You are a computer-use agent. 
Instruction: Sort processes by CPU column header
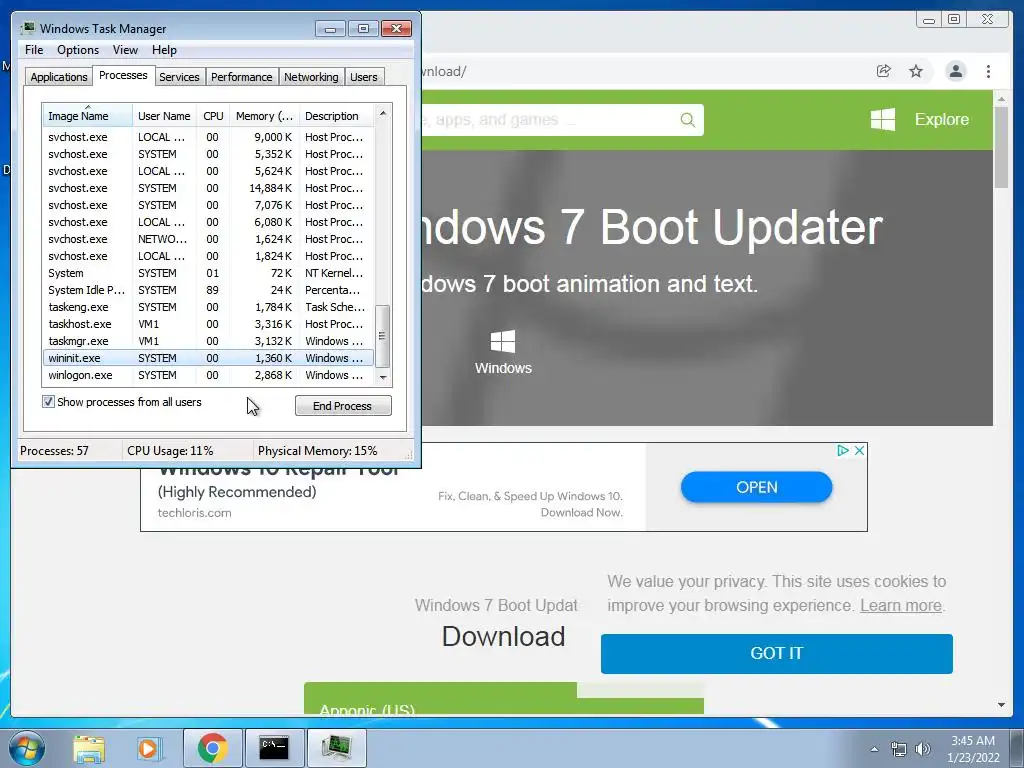coord(213,116)
